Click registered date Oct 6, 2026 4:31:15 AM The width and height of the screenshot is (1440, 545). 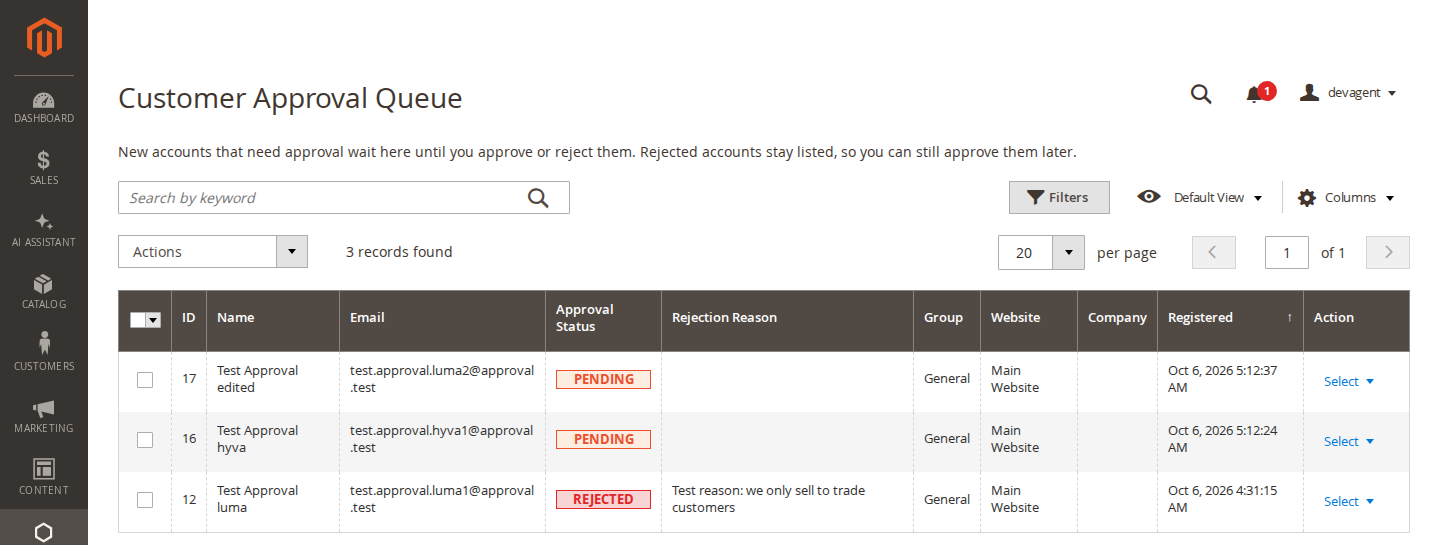(1223, 499)
